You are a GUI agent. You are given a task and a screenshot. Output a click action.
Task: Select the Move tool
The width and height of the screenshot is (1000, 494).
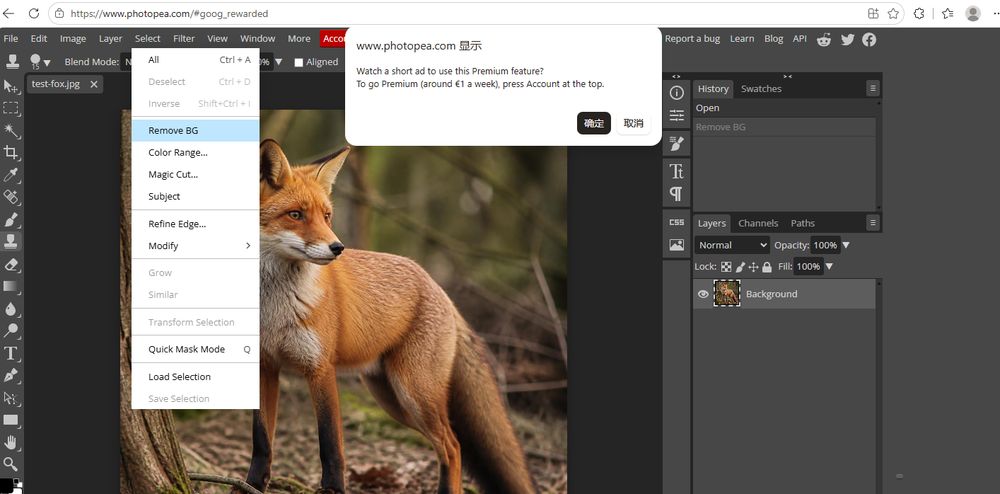(11, 85)
